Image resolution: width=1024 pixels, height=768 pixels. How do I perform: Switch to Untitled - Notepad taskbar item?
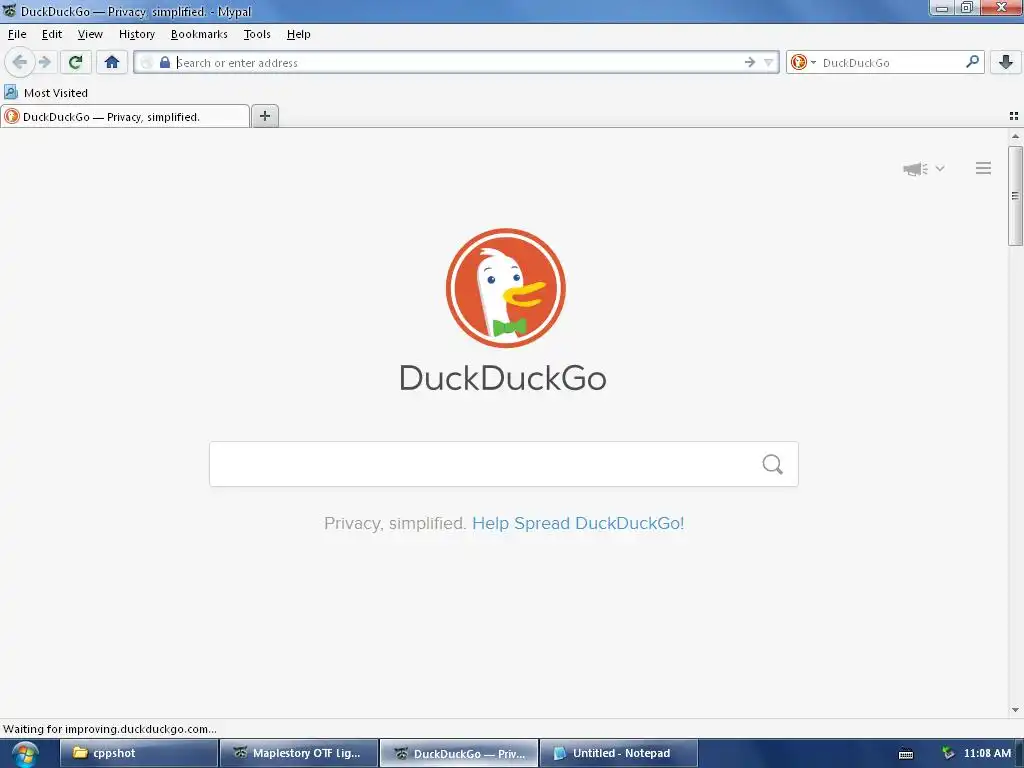(x=618, y=753)
